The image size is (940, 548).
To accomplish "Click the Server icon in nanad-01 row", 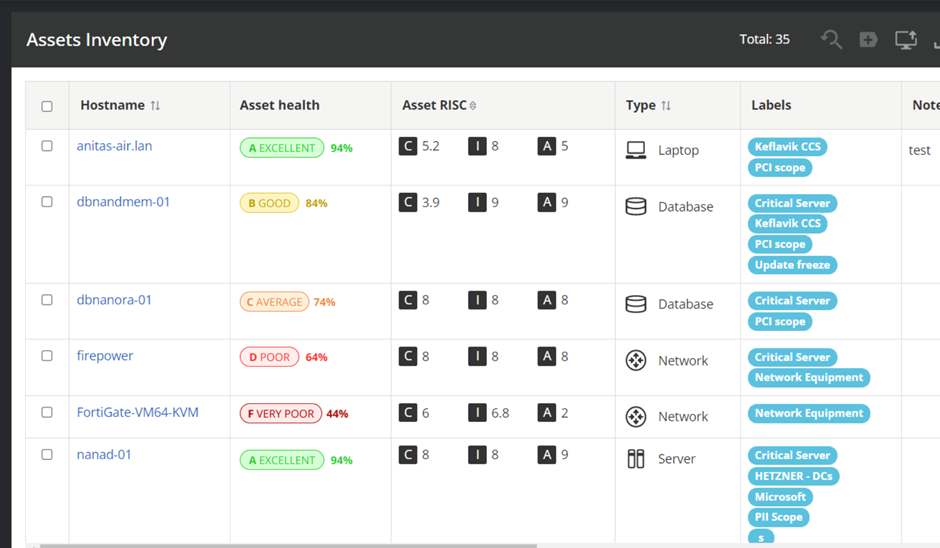I will pyautogui.click(x=635, y=459).
